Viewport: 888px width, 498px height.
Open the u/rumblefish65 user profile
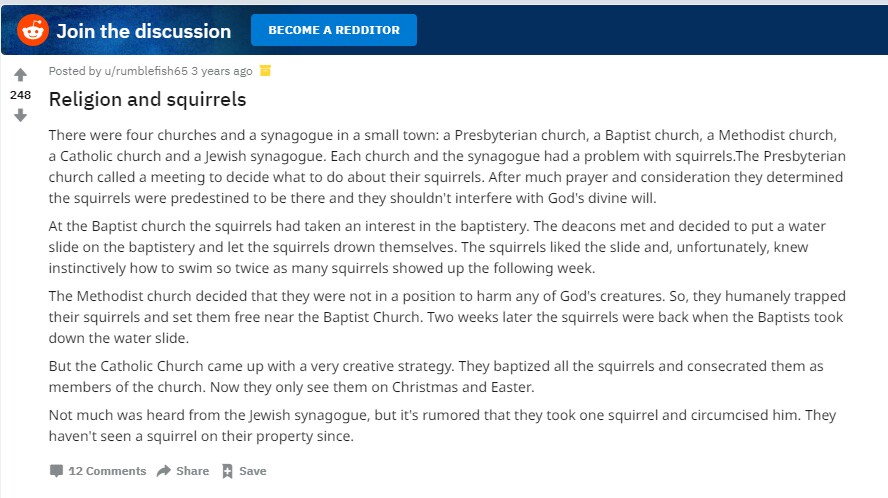pyautogui.click(x=146, y=71)
